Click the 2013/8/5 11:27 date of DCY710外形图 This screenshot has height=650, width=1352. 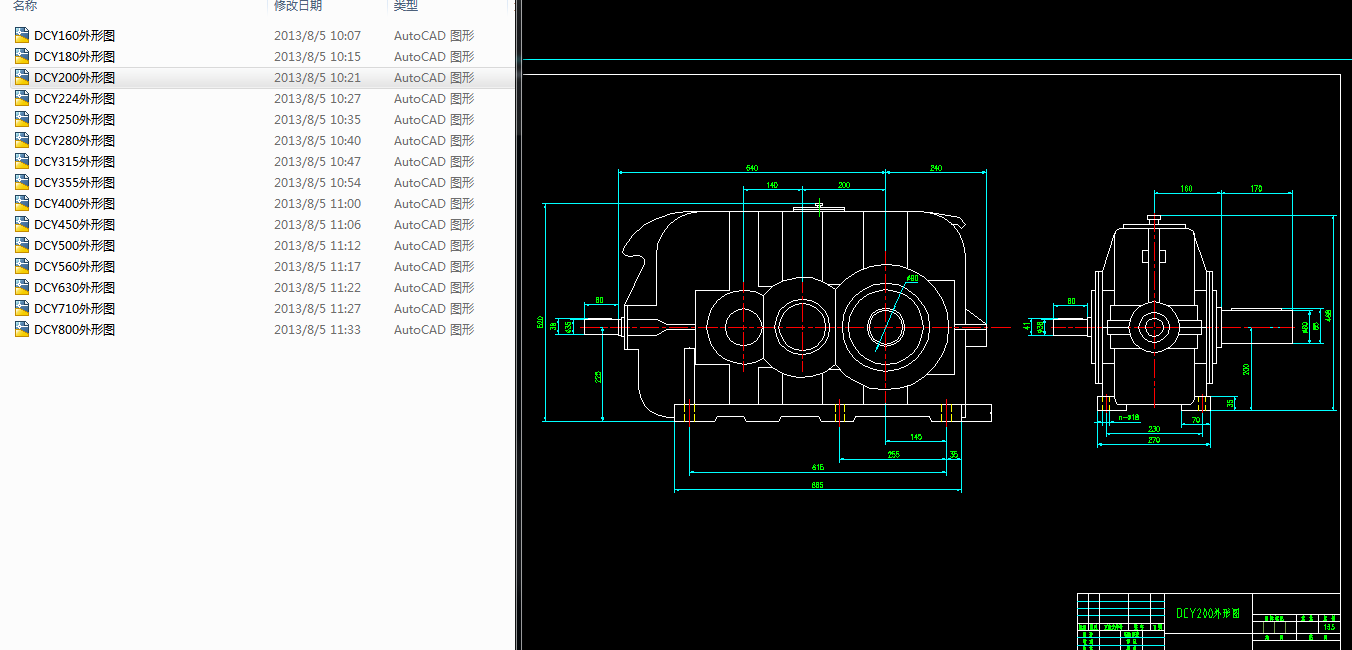(x=317, y=308)
